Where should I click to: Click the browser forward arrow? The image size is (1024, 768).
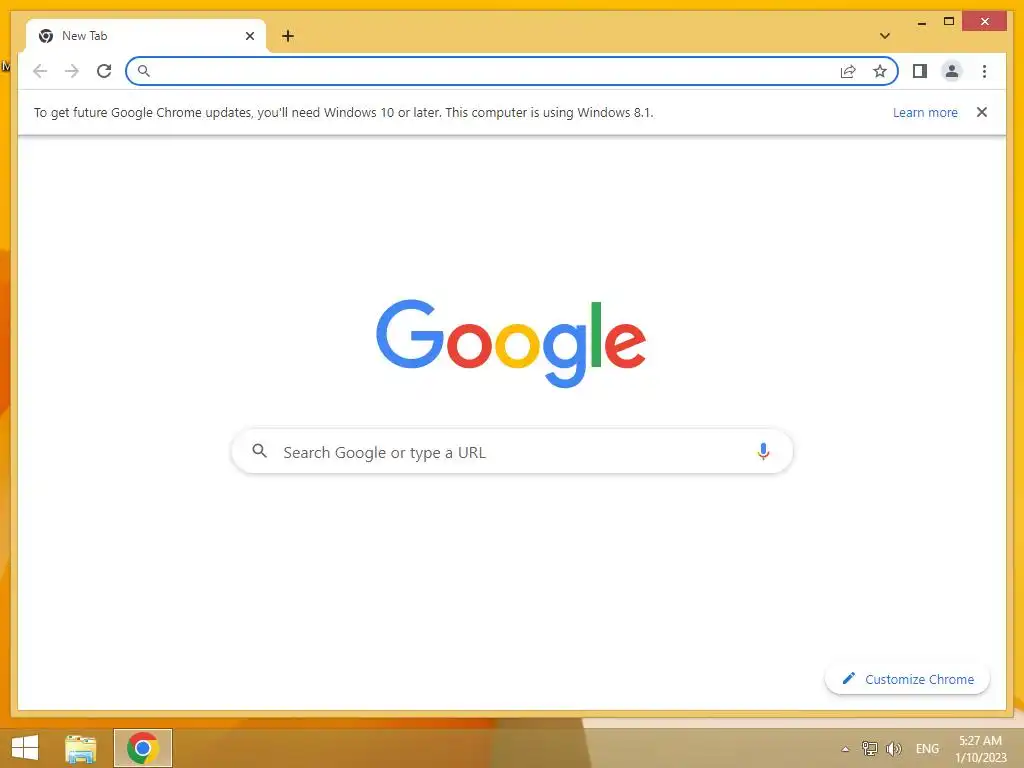[72, 71]
